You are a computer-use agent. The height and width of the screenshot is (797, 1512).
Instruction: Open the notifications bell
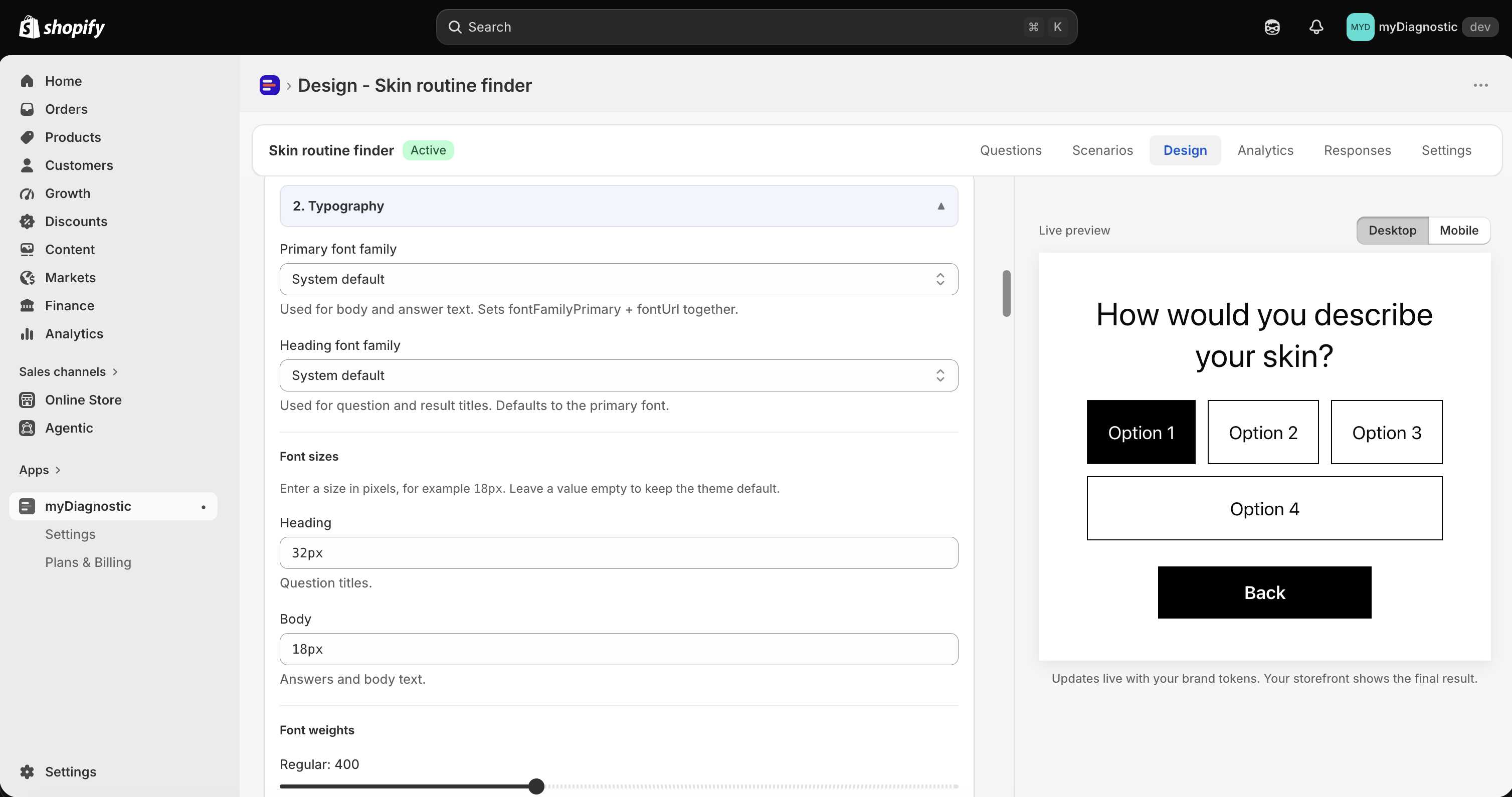pyautogui.click(x=1316, y=27)
